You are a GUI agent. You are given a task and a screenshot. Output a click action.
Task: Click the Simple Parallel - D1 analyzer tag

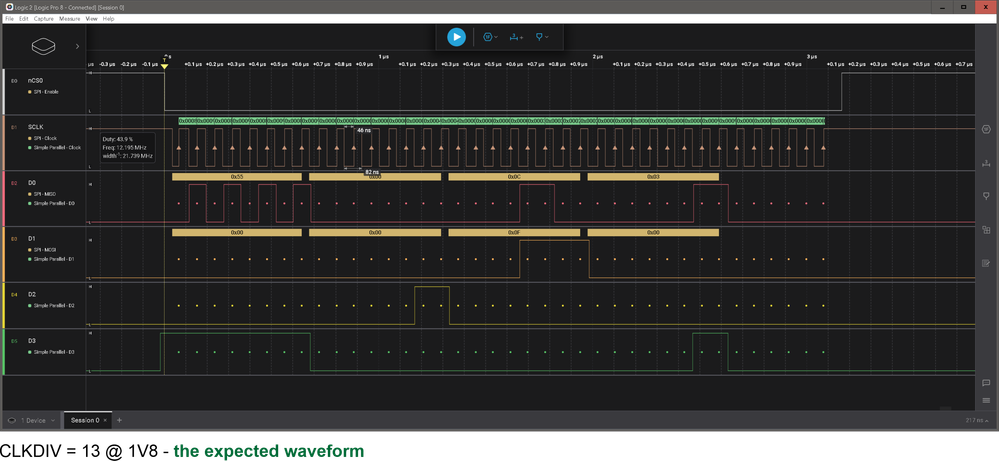tap(52, 259)
